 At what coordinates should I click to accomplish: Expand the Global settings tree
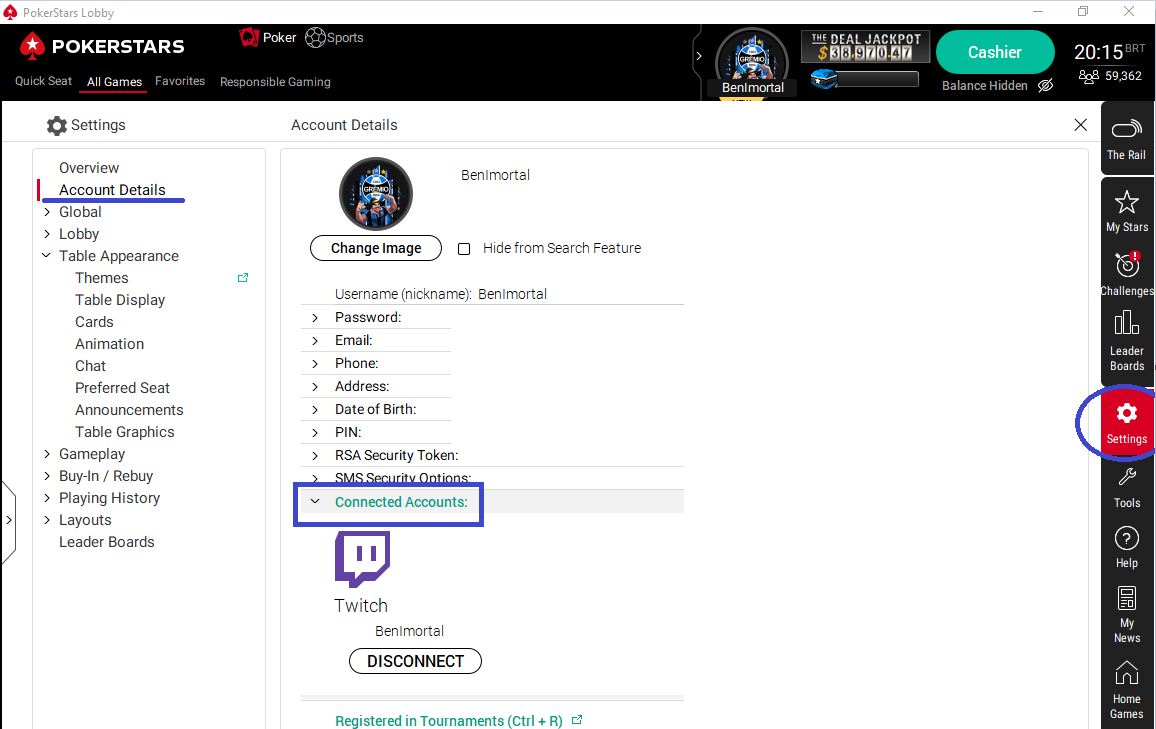click(46, 212)
